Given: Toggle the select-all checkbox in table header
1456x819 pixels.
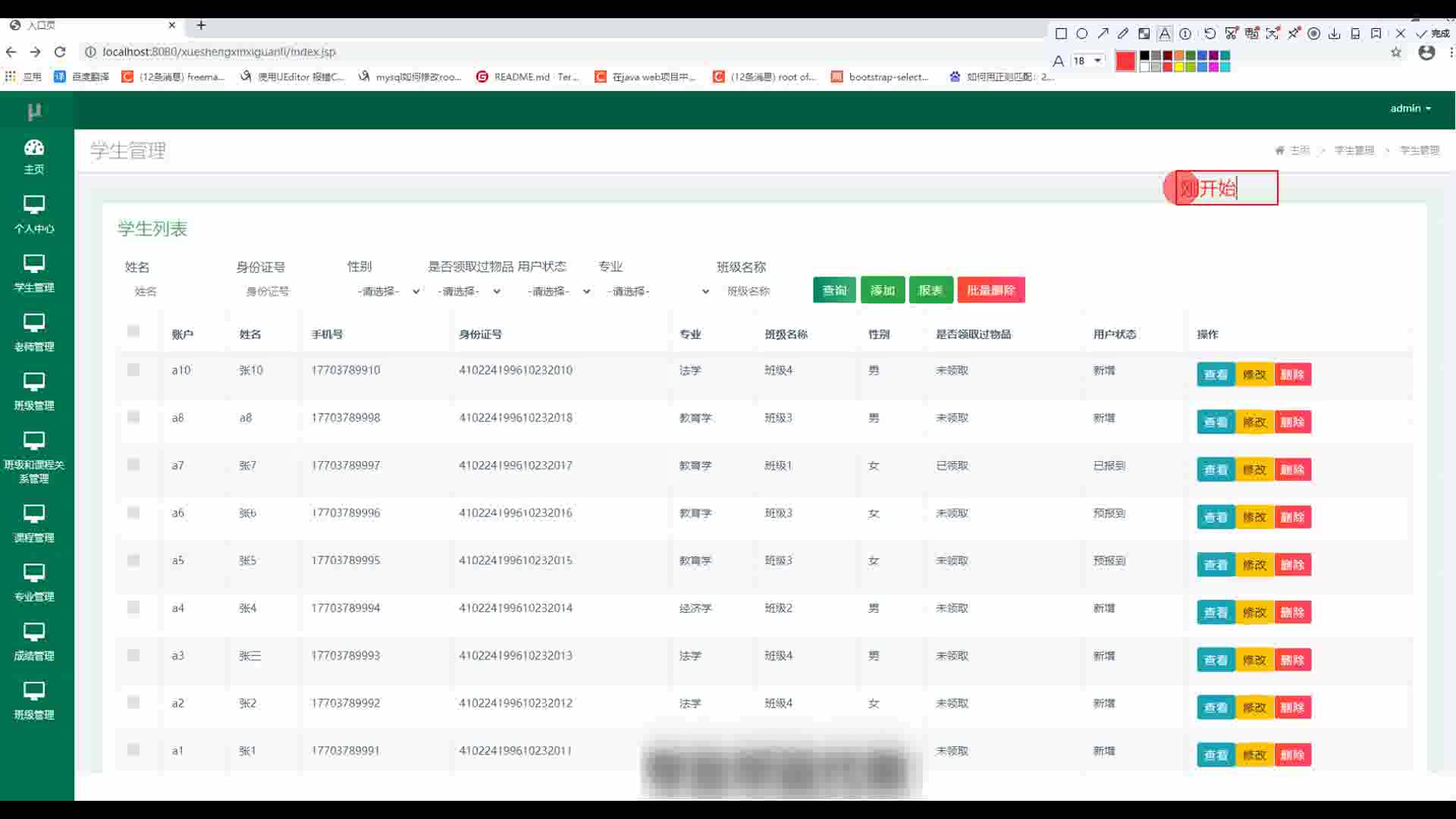Looking at the screenshot, I should 133,331.
